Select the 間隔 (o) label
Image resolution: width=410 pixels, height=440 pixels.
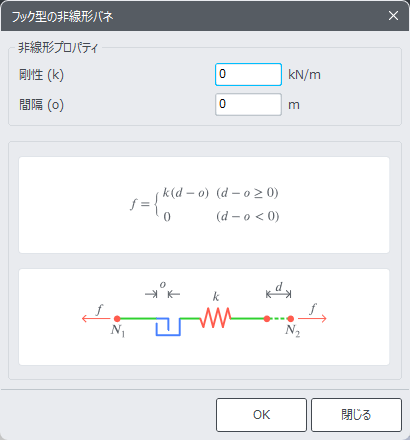41,105
